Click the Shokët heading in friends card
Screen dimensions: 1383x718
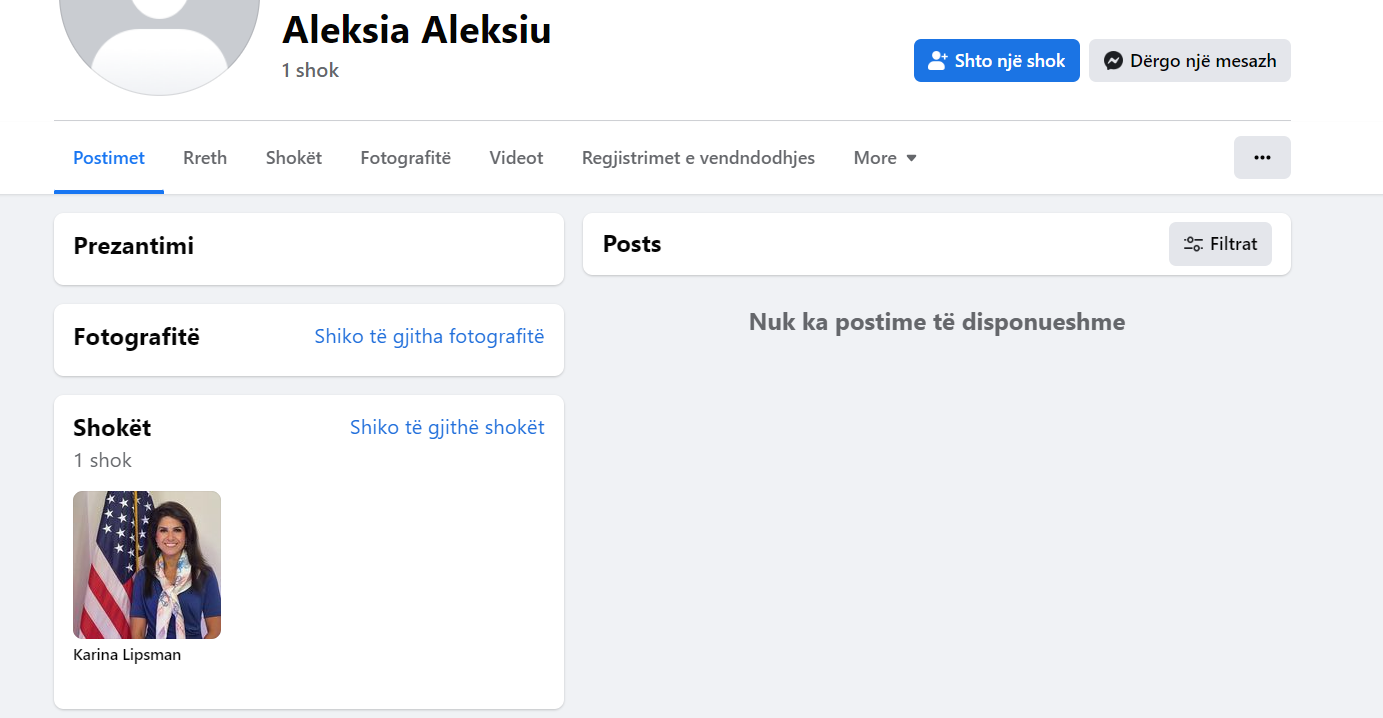[112, 428]
